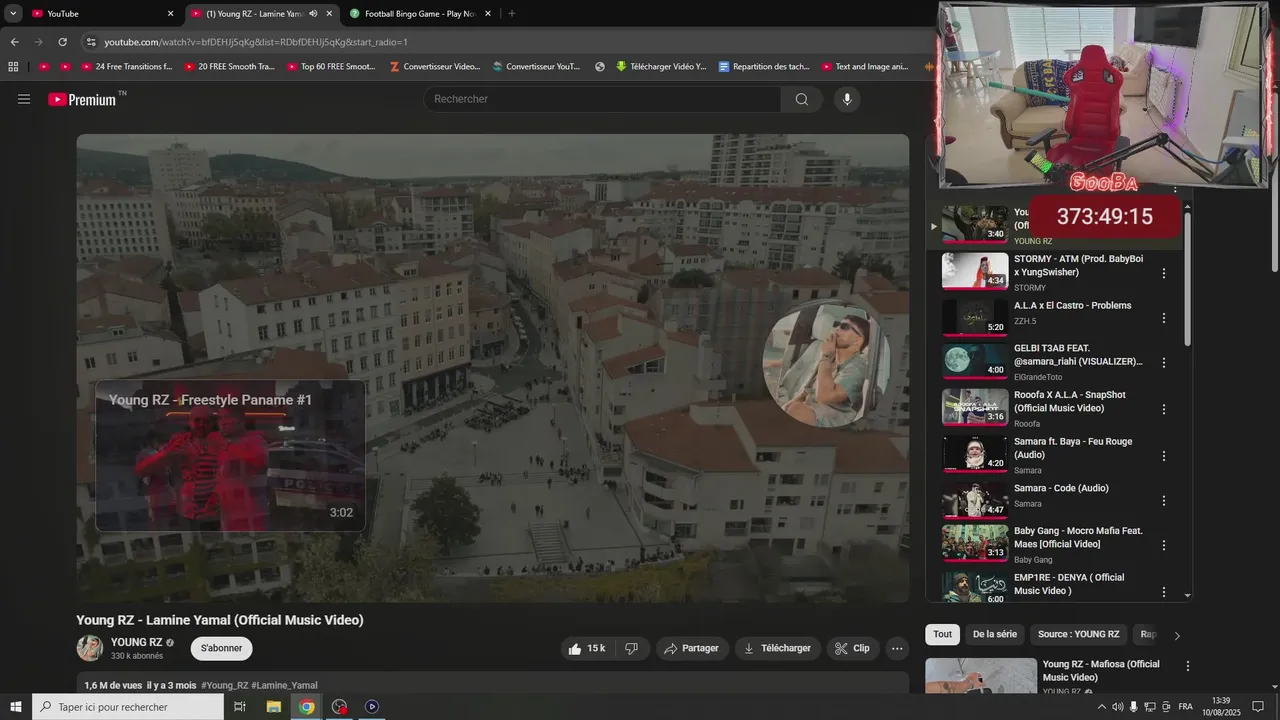Open the YouTube hamburger guide menu
The width and height of the screenshot is (1280, 720).
24,99
